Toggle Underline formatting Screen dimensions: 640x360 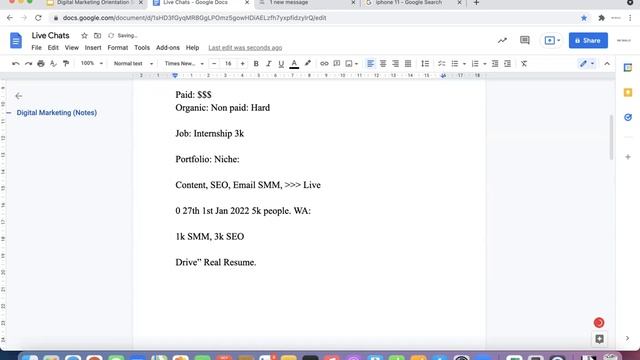coord(281,64)
